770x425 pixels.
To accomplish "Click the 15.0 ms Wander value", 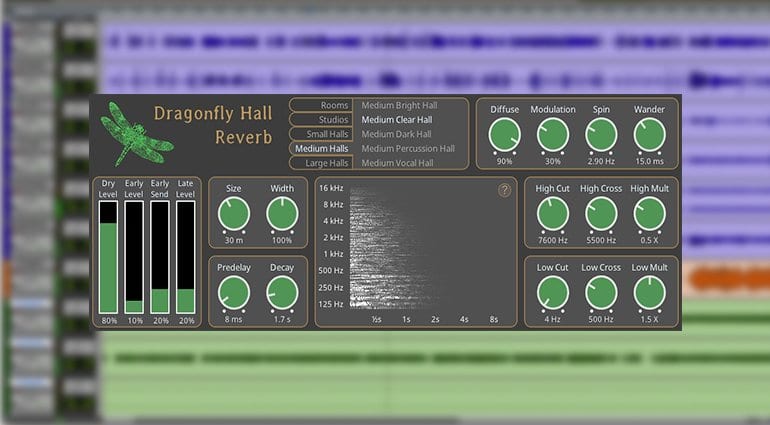I will (x=649, y=161).
